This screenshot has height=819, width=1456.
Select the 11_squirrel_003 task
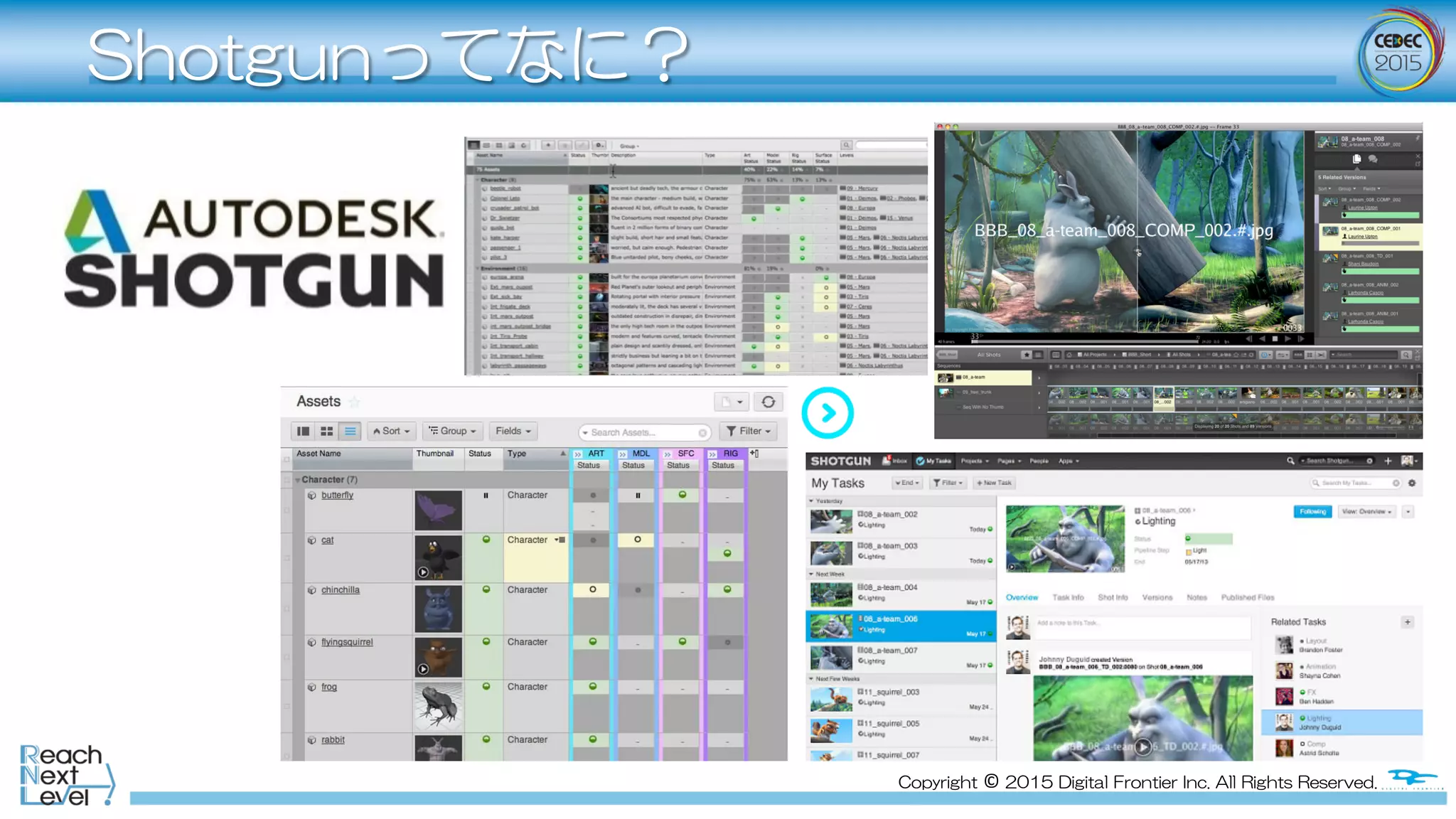pos(901,698)
